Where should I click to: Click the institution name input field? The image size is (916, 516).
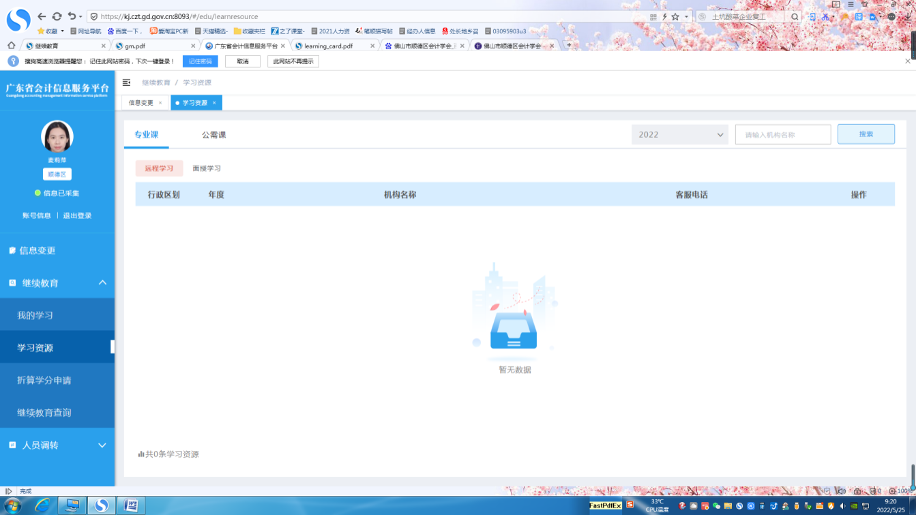[x=783, y=134]
